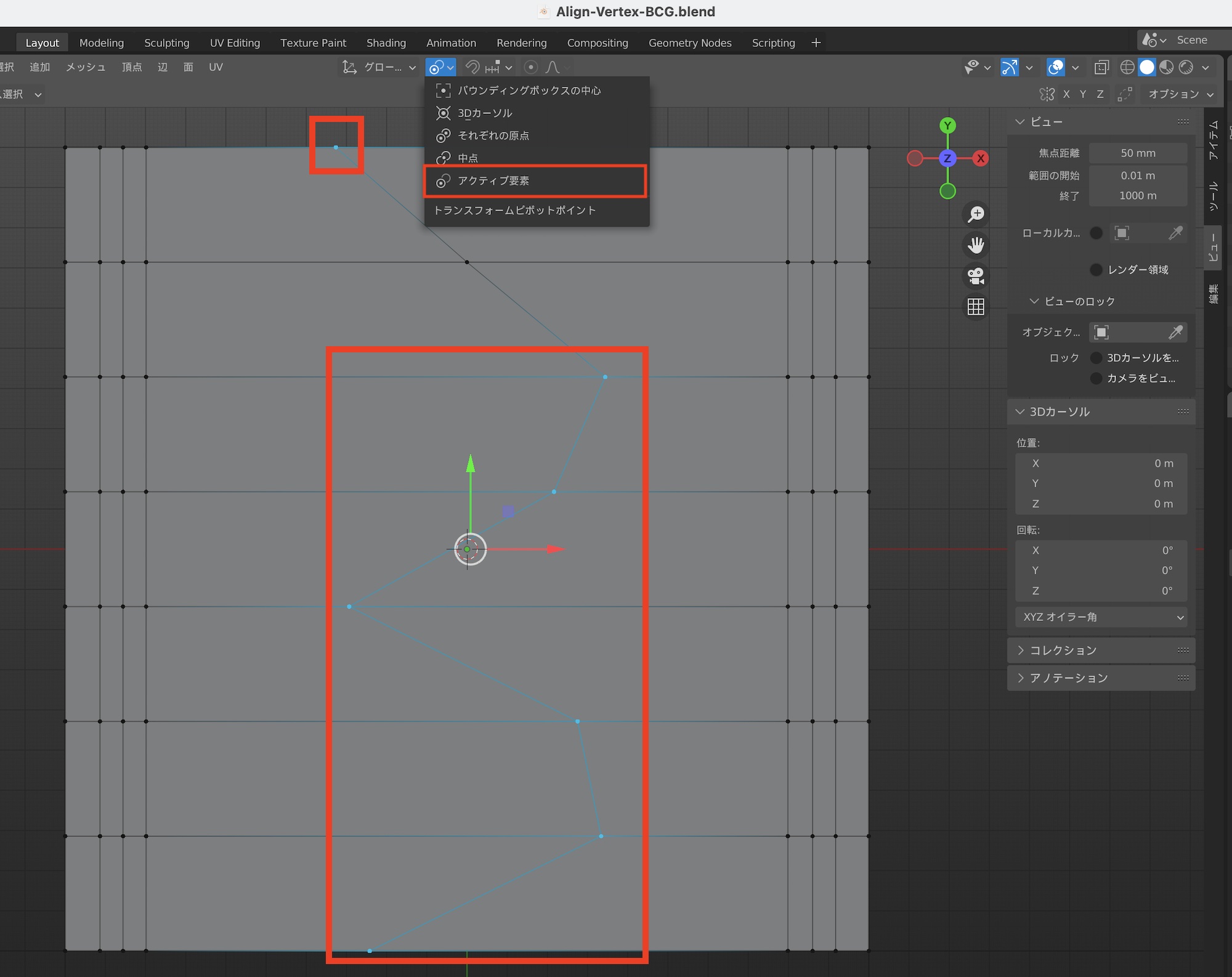Click the zoom view magnifier icon
The height and width of the screenshot is (977, 1232).
[976, 214]
